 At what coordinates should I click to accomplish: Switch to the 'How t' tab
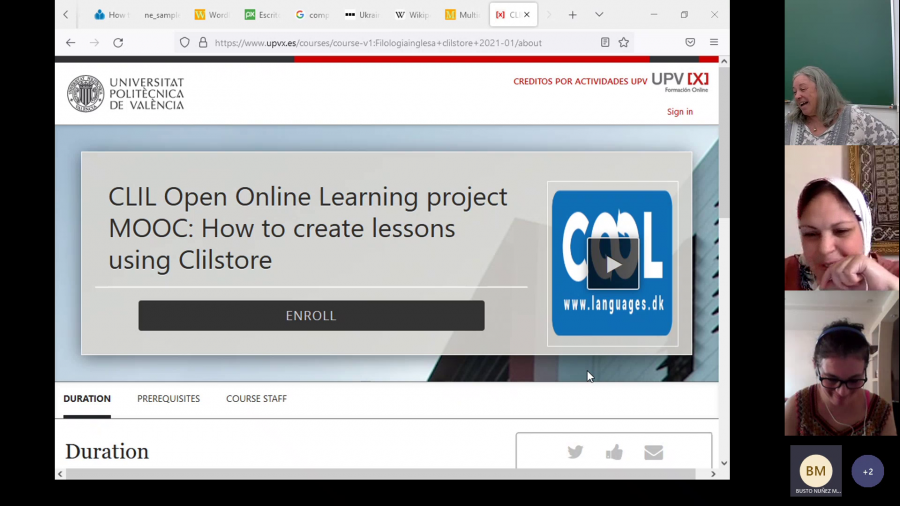pos(110,15)
